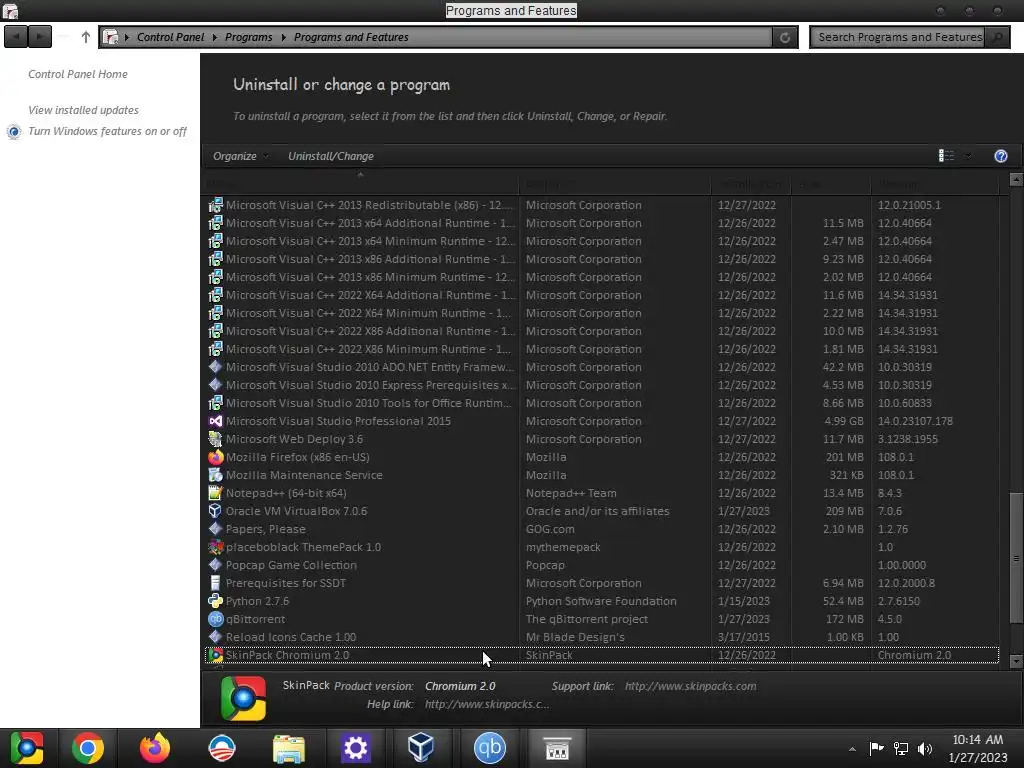Image resolution: width=1024 pixels, height=768 pixels.
Task: Click scrollbar up arrow of program list
Action: [1016, 179]
